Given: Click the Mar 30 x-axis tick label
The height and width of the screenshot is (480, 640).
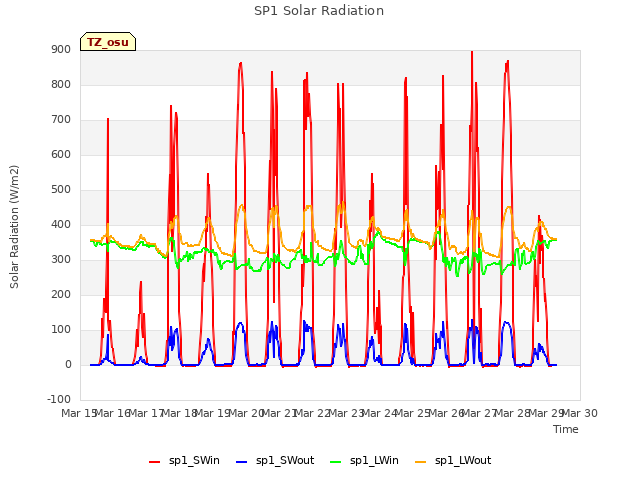Looking at the screenshot, I should 580,413.
